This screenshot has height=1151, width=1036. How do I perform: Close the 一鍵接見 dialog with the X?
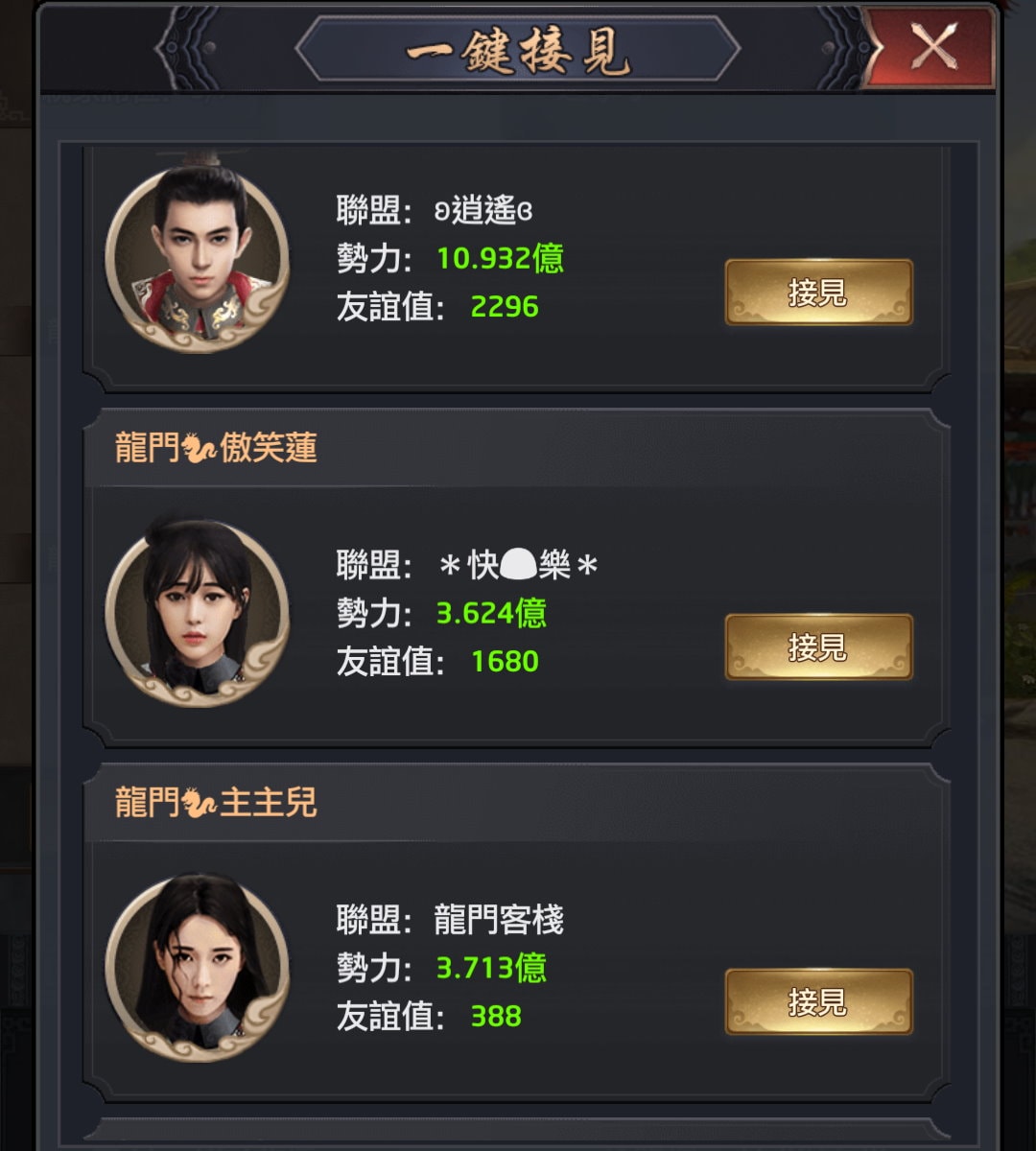point(931,46)
